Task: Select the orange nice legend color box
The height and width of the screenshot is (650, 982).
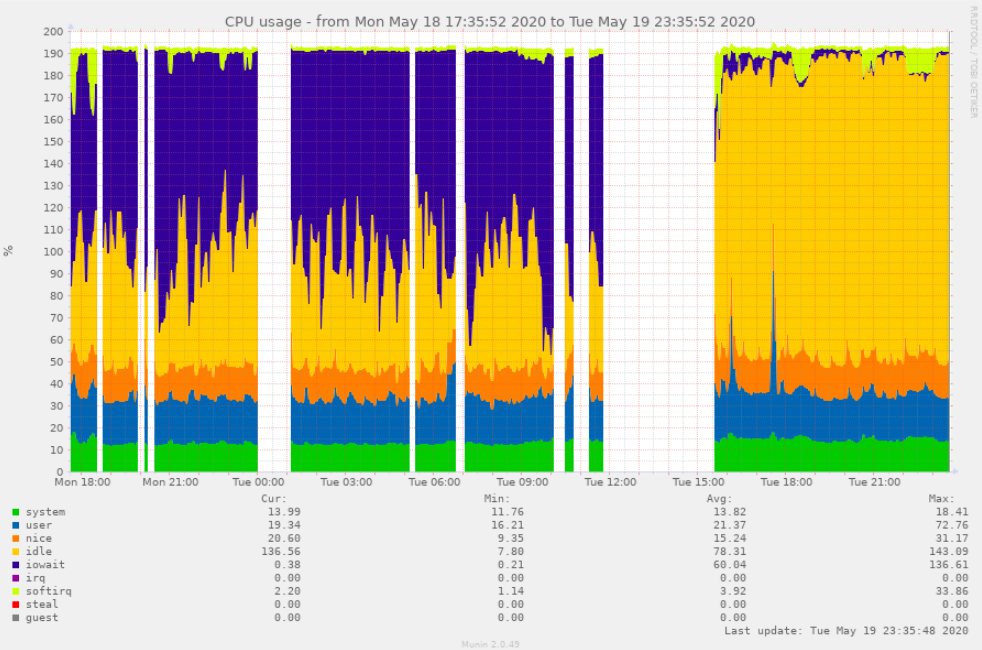Action: [16, 538]
